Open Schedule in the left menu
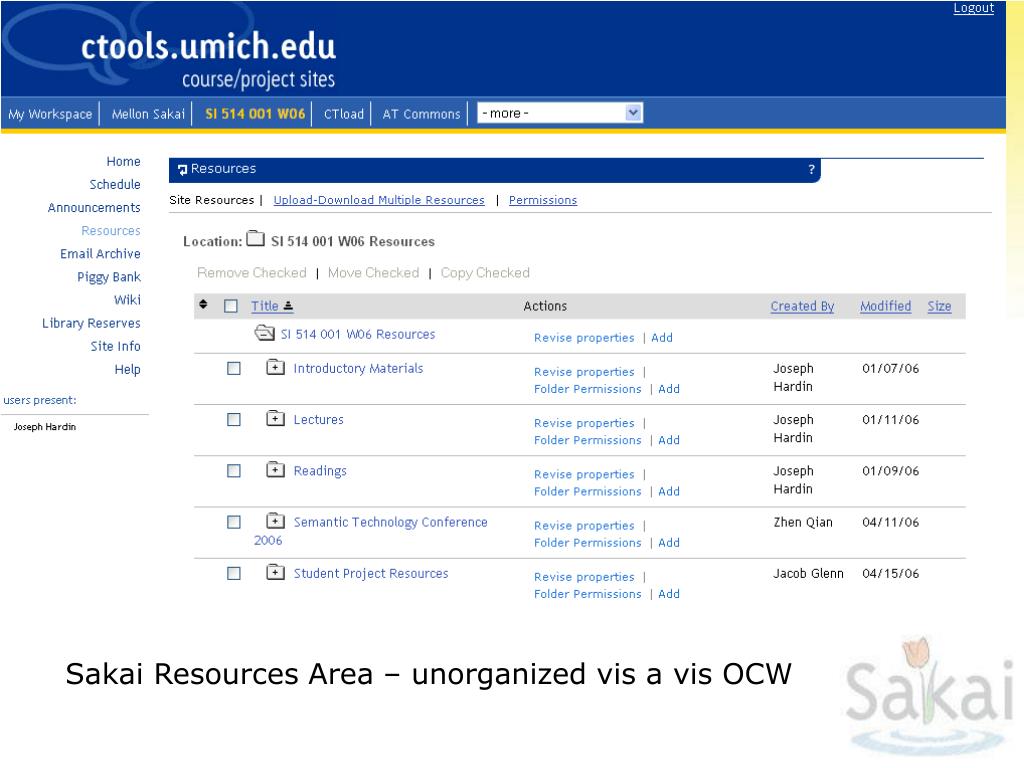This screenshot has height=768, width=1024. [115, 184]
